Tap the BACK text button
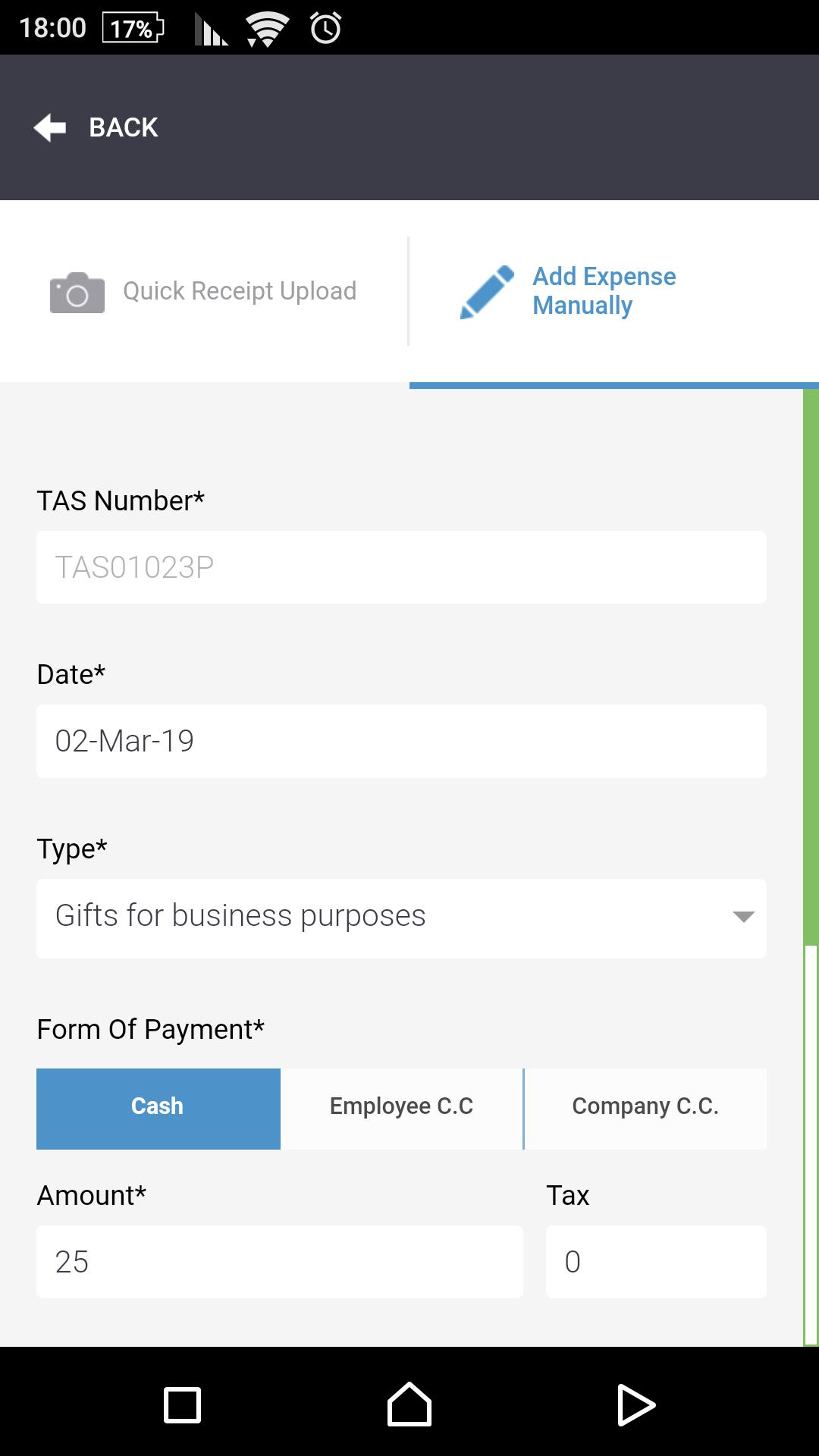Screen dimensions: 819x1456 pos(124,127)
